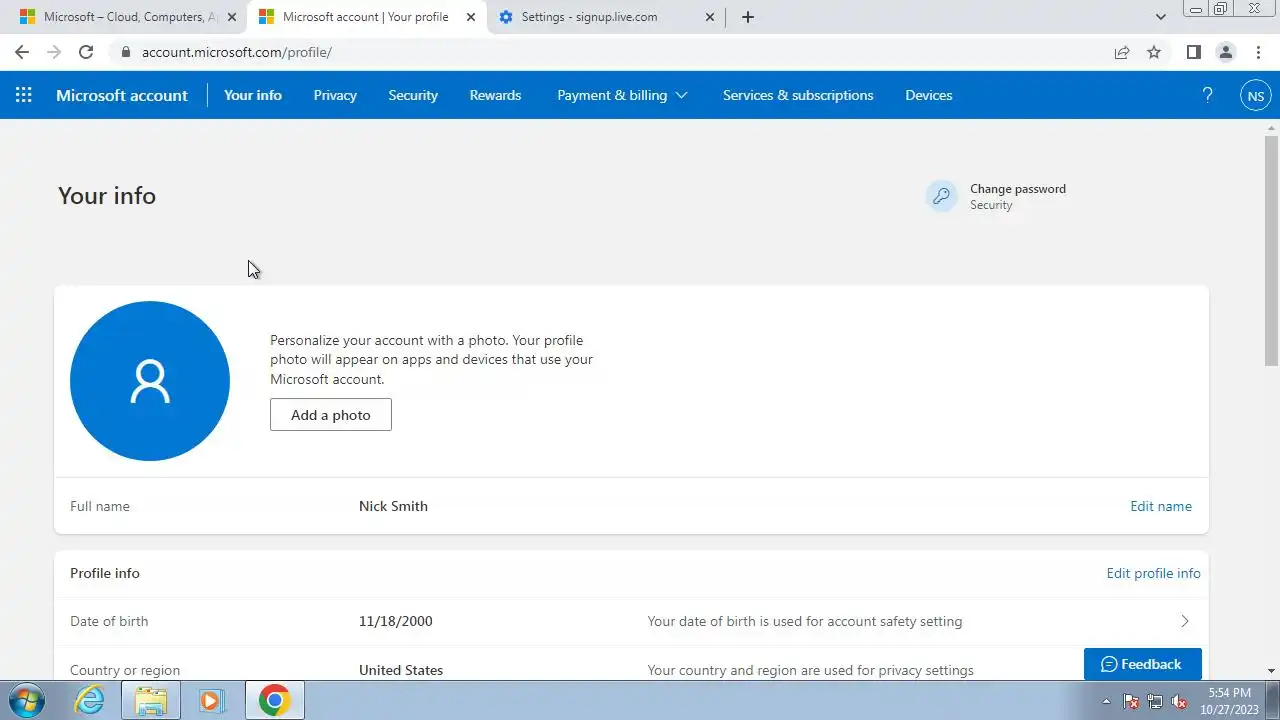
Task: Open the Privacy nav item
Action: [335, 95]
